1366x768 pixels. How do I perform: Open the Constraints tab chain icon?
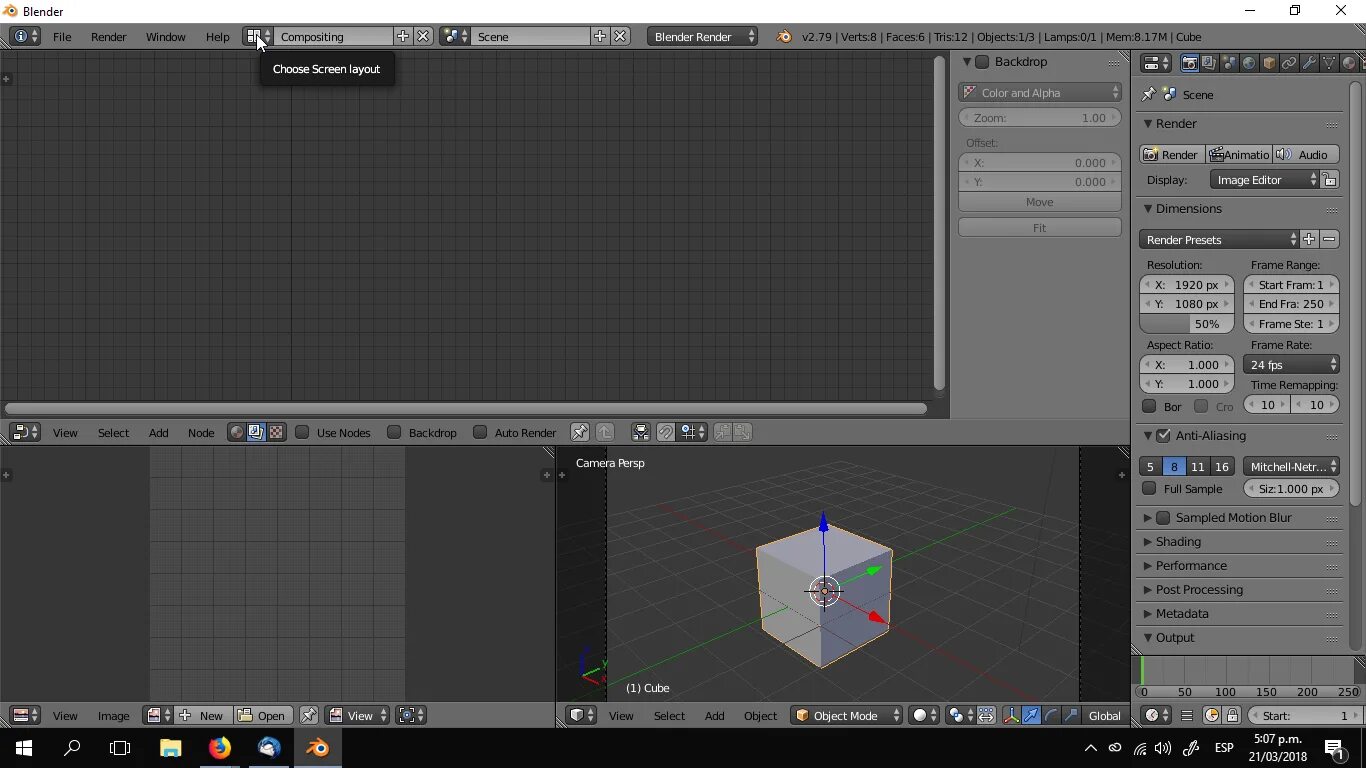[1289, 63]
